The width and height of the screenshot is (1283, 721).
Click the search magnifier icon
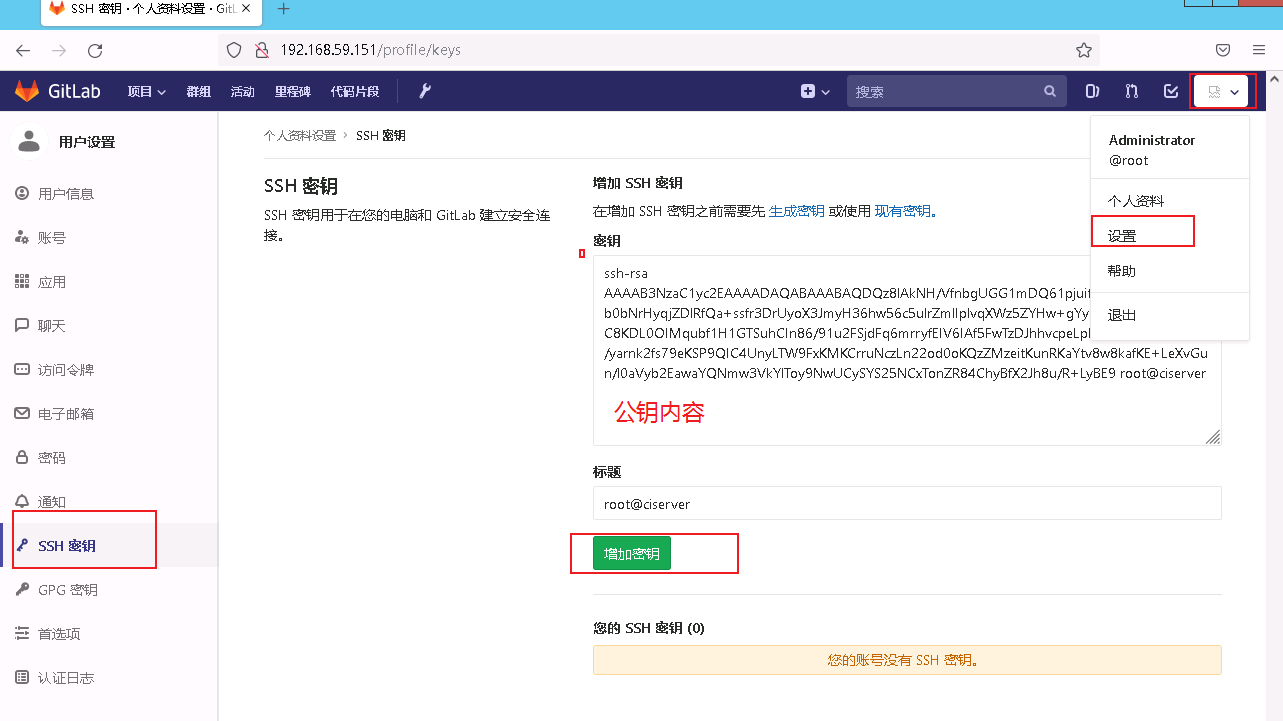1050,91
